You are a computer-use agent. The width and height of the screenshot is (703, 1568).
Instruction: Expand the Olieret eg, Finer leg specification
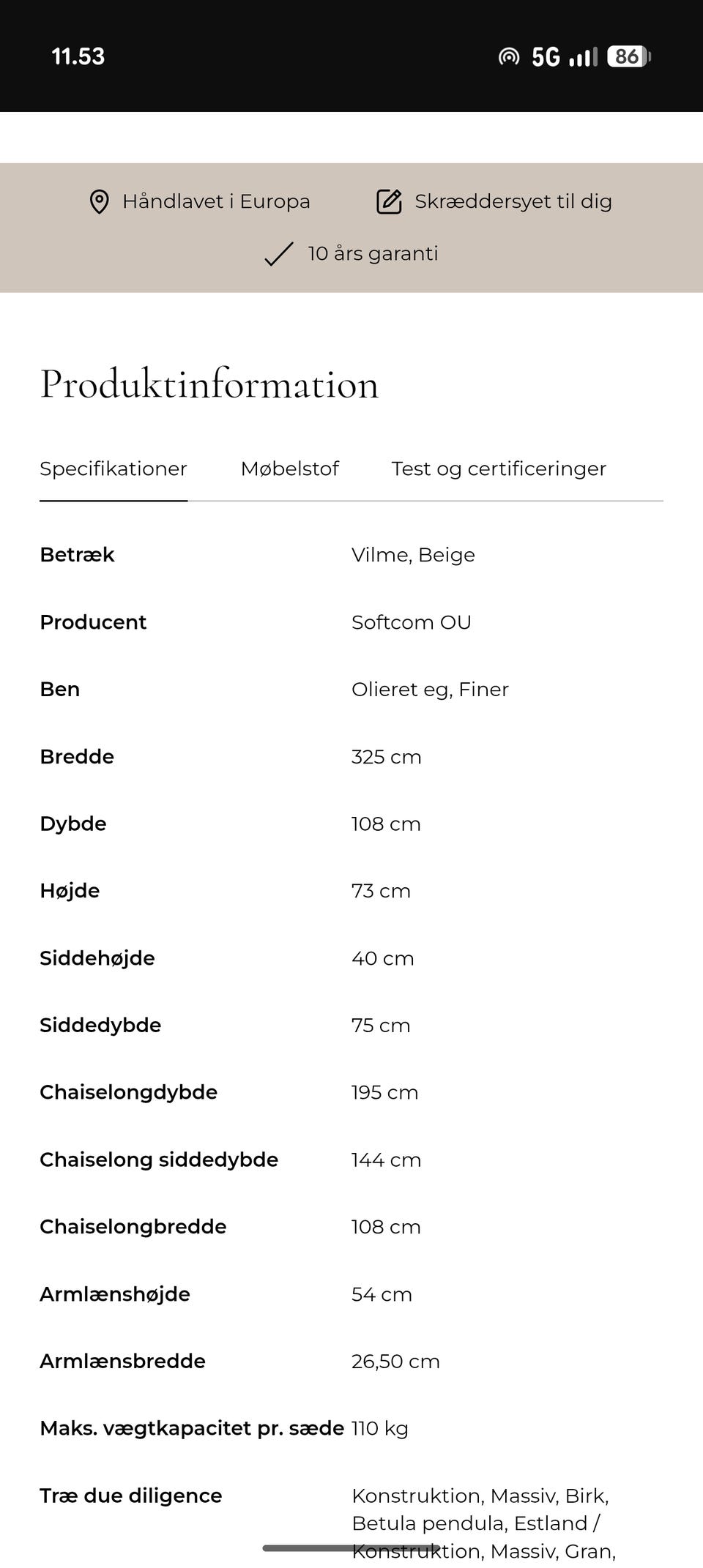[430, 689]
